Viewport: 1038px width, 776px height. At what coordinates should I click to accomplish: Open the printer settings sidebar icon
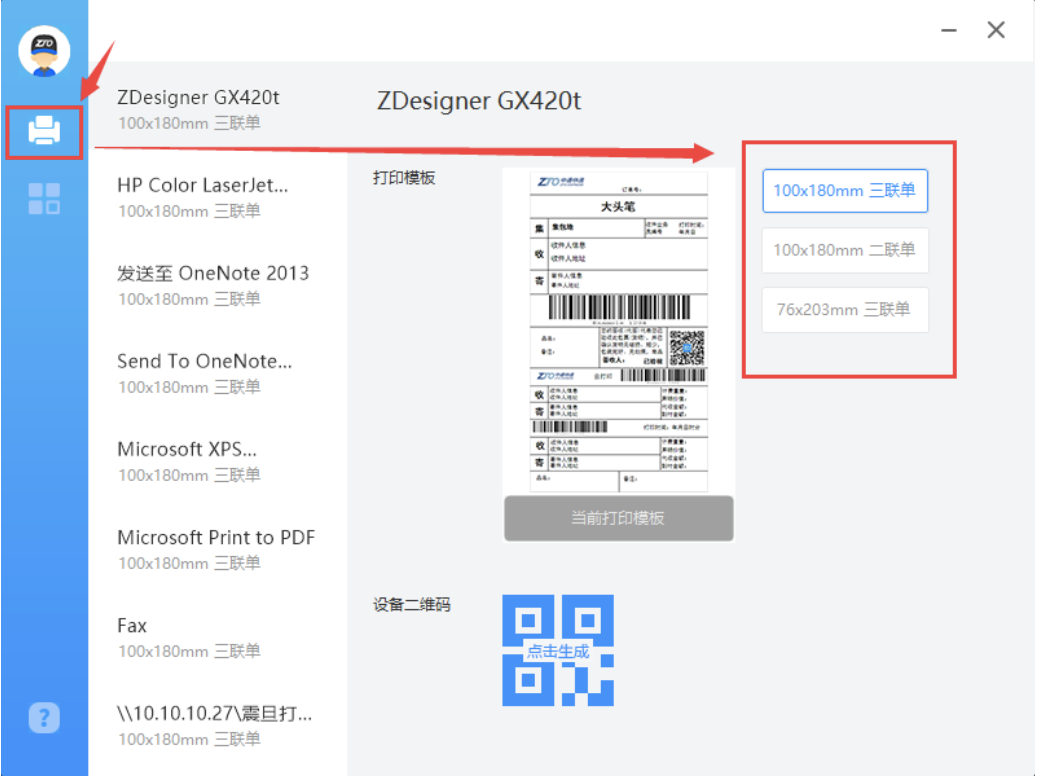tap(44, 130)
